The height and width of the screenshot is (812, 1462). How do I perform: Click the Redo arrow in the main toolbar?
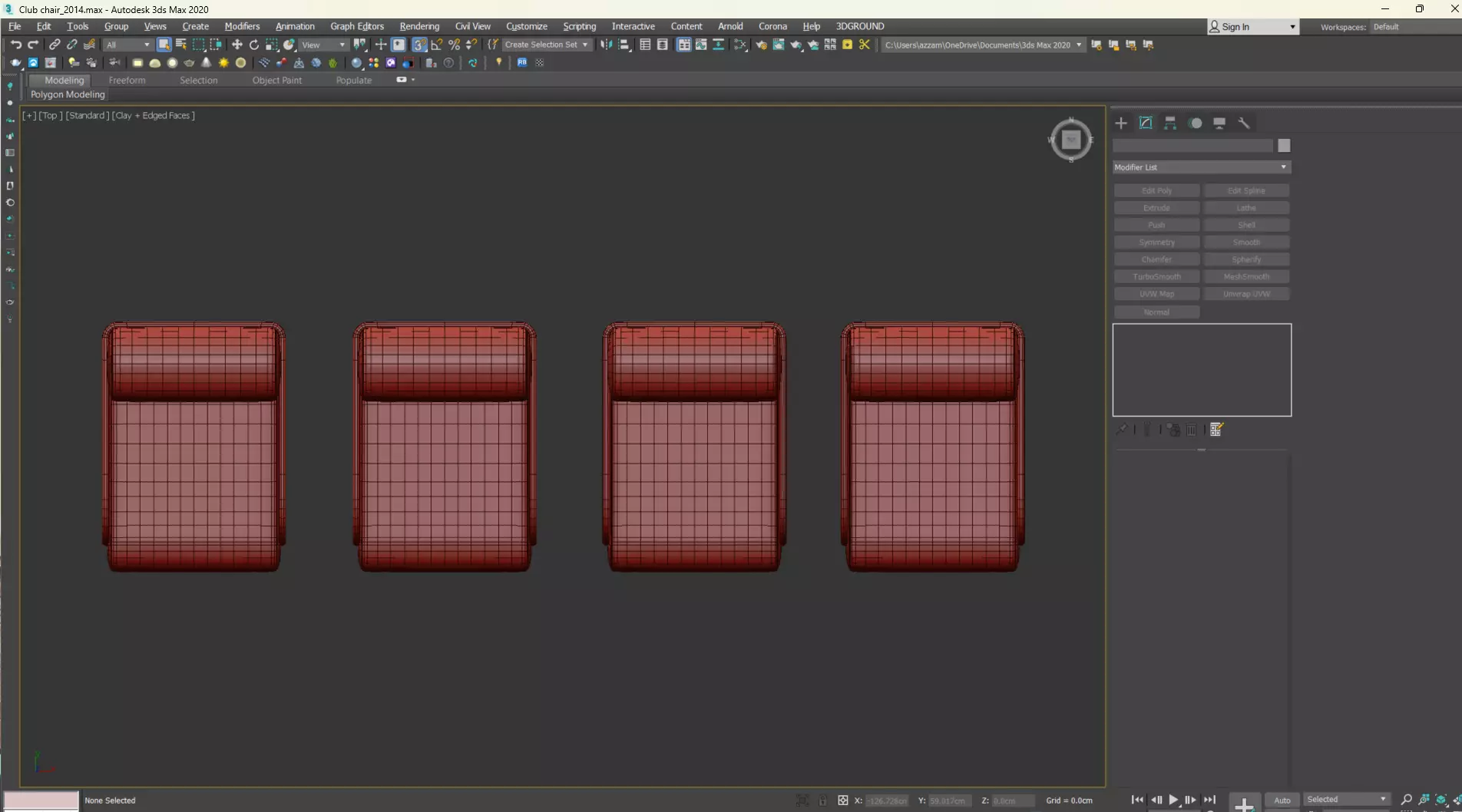tap(33, 45)
